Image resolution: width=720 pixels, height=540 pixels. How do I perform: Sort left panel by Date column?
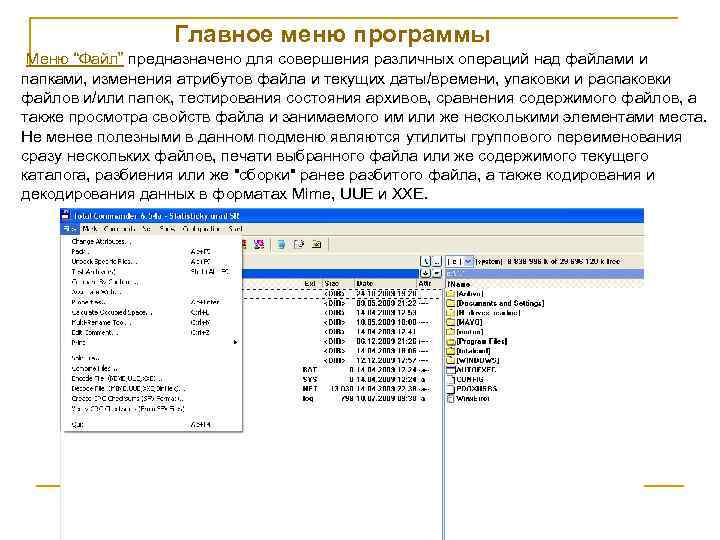click(x=385, y=284)
